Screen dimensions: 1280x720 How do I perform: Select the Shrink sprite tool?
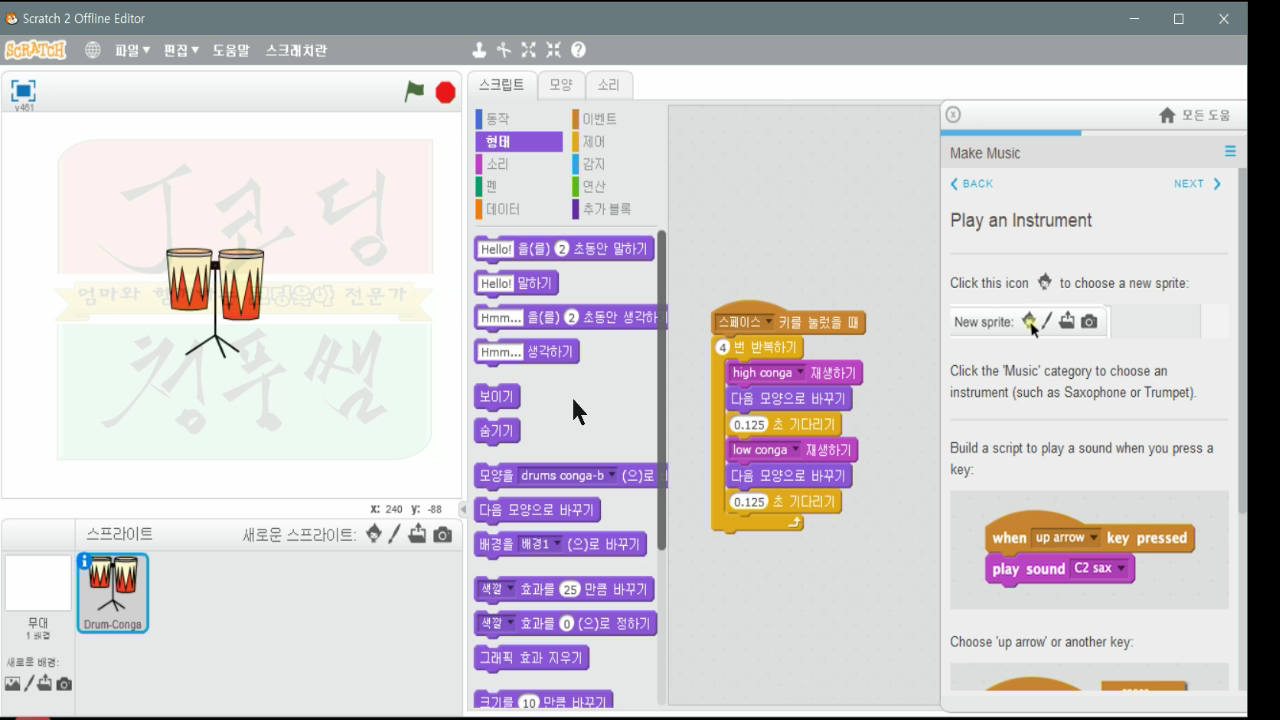[553, 50]
